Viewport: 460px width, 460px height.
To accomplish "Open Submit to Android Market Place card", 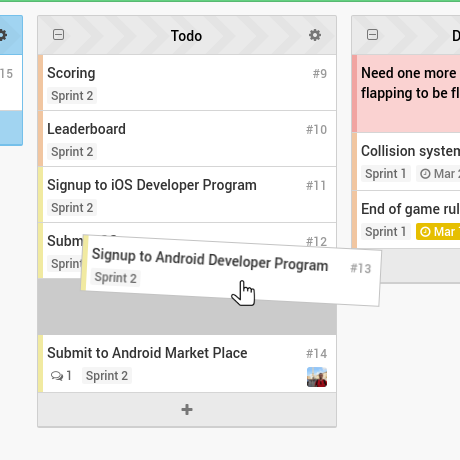I will point(189,364).
